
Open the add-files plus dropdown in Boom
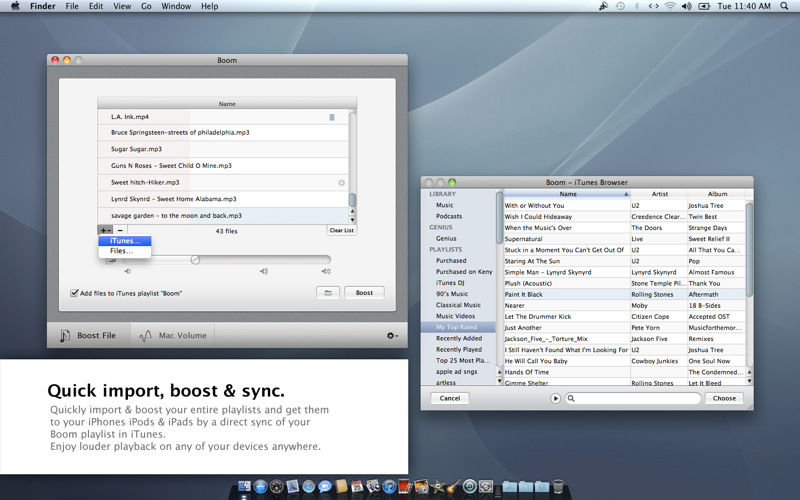pyautogui.click(x=105, y=230)
